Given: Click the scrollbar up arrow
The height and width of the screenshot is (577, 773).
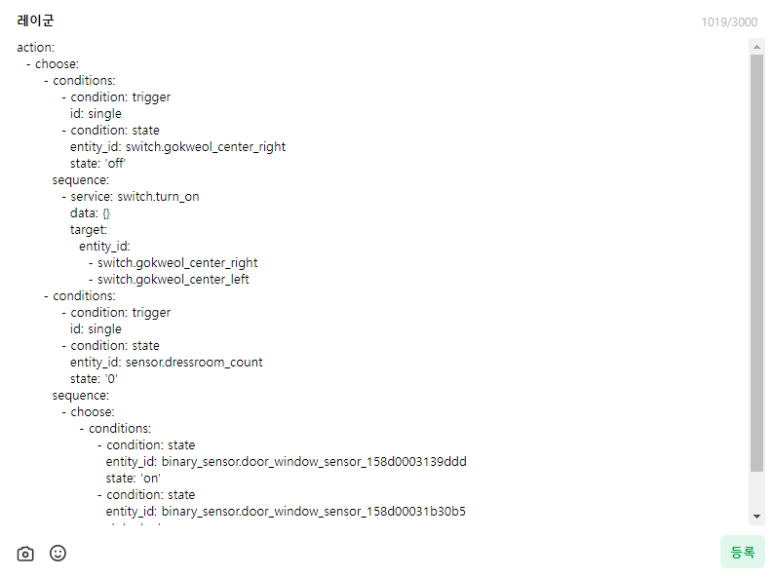Looking at the screenshot, I should coord(757,47).
